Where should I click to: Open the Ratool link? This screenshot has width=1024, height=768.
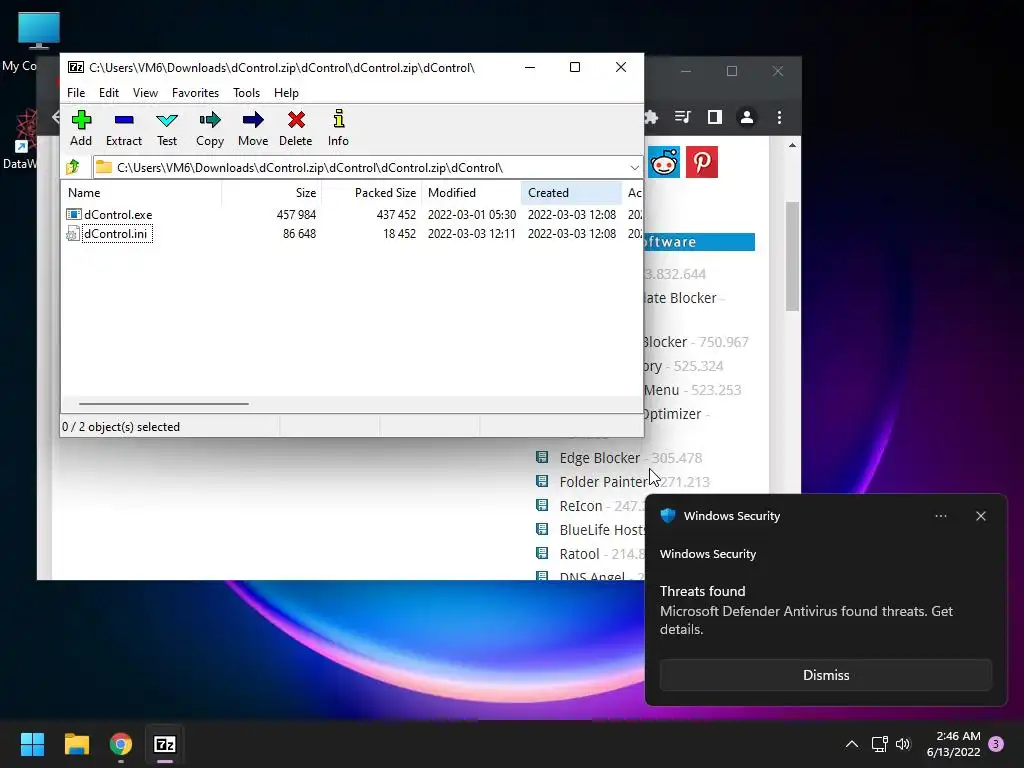coord(579,554)
